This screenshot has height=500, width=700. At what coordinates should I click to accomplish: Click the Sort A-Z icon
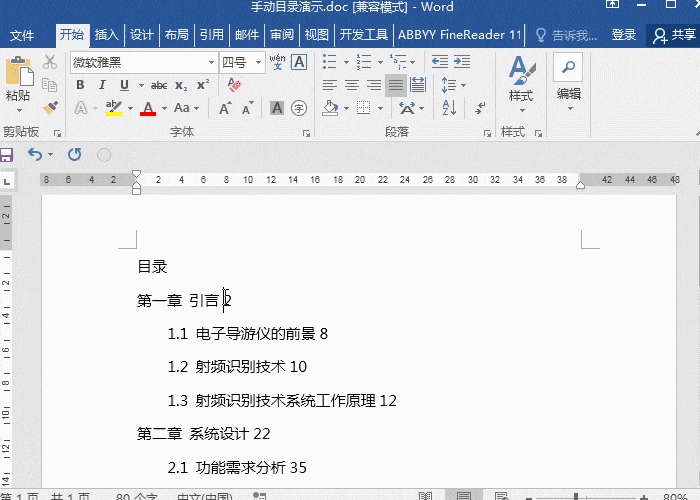coord(449,108)
